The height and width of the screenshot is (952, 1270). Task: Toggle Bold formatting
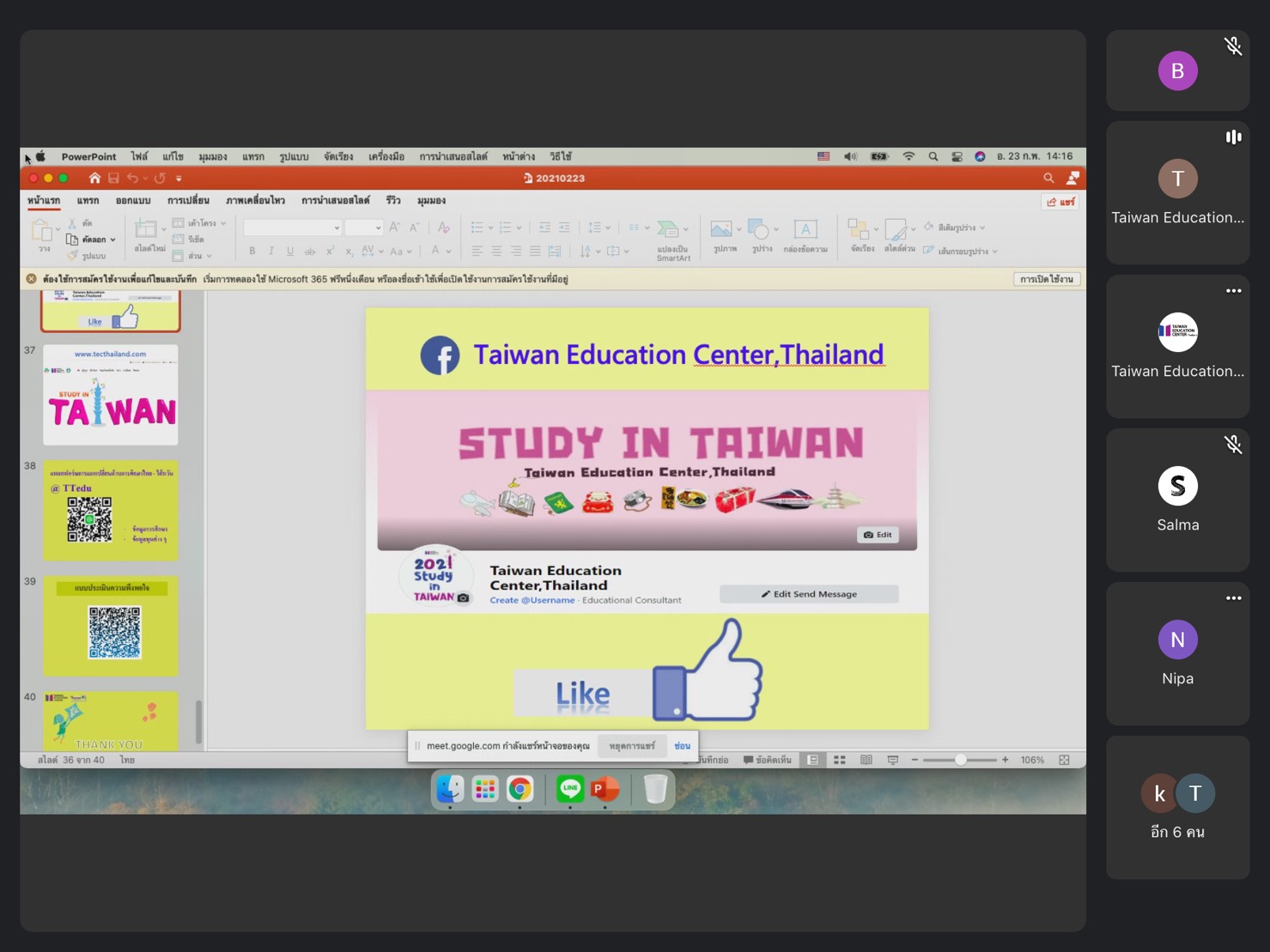252,252
